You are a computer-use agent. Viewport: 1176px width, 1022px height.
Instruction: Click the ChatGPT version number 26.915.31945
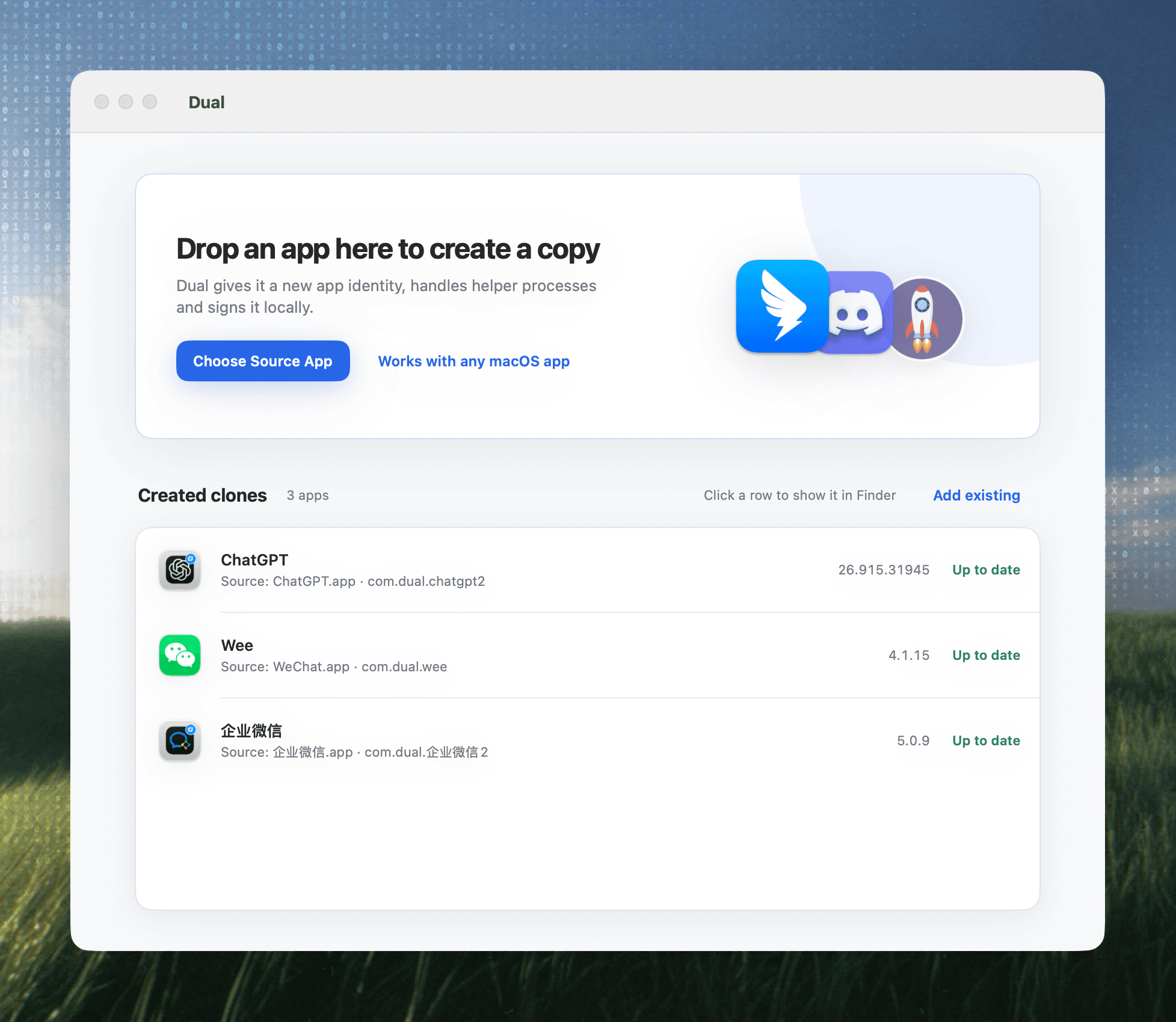coord(884,570)
